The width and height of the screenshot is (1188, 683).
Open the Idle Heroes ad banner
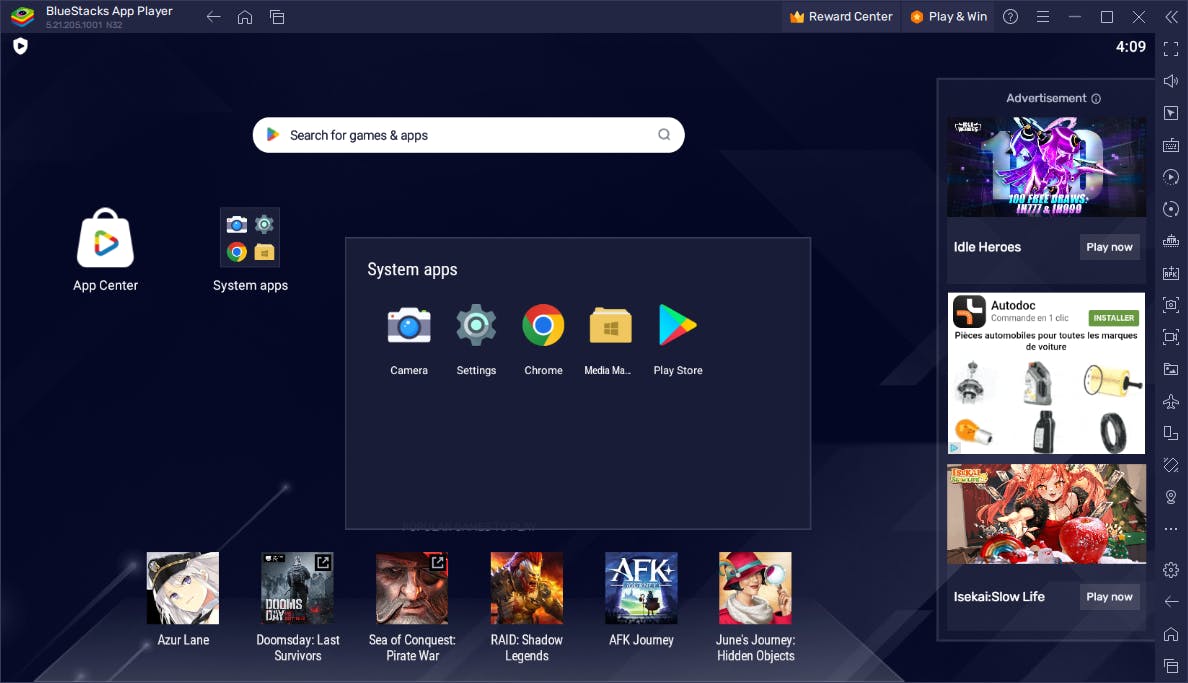coord(1046,167)
